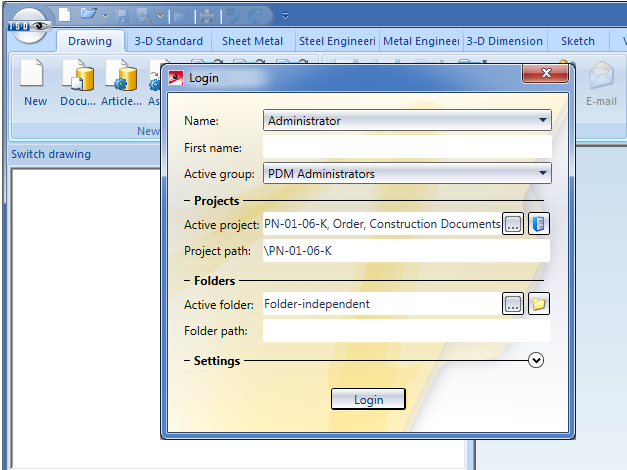The width and height of the screenshot is (627, 470).
Task: Open the quick access toolbar customize arrow
Action: click(285, 16)
